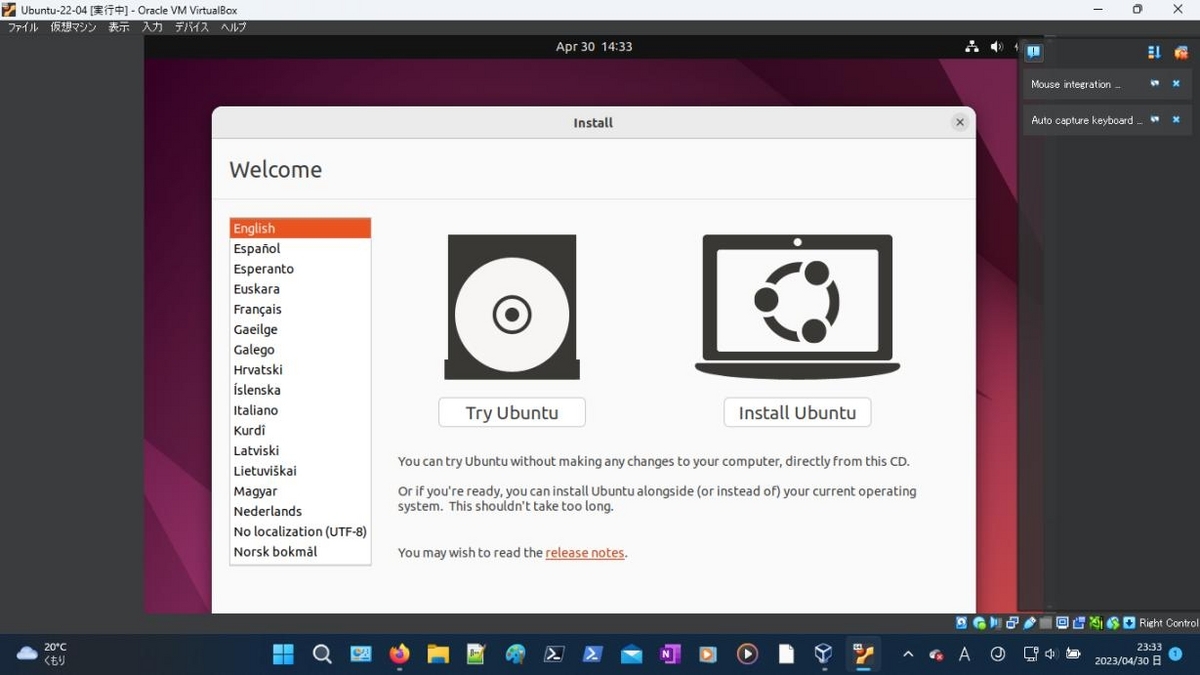The image size is (1200, 675).
Task: Open the 入力 menu
Action: [x=152, y=27]
